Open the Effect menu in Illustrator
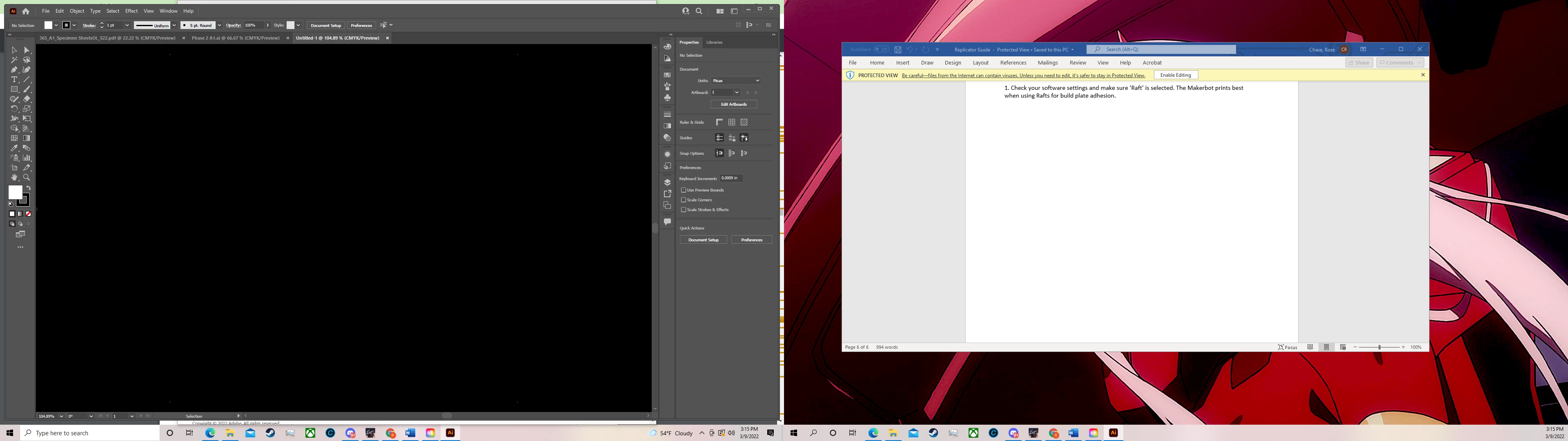 pos(131,11)
